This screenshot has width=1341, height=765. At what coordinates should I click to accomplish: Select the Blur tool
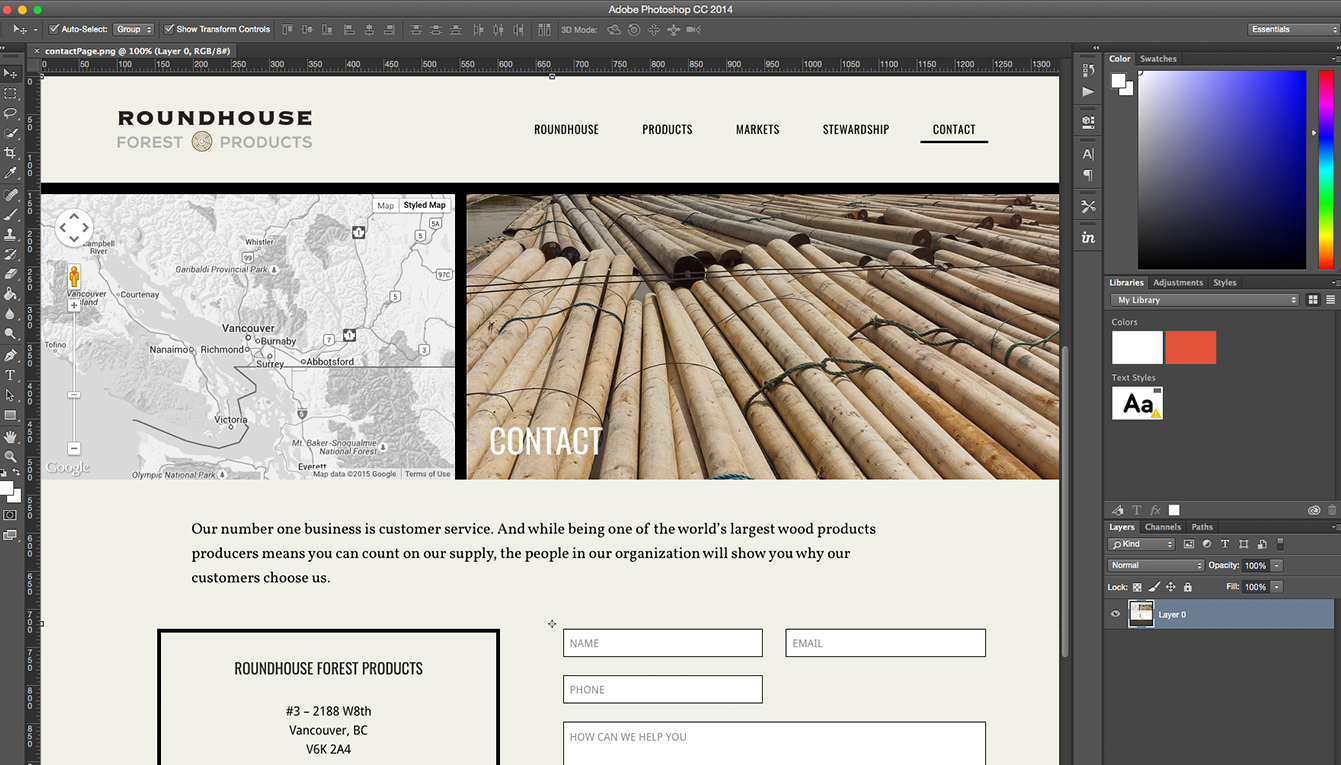point(10,315)
